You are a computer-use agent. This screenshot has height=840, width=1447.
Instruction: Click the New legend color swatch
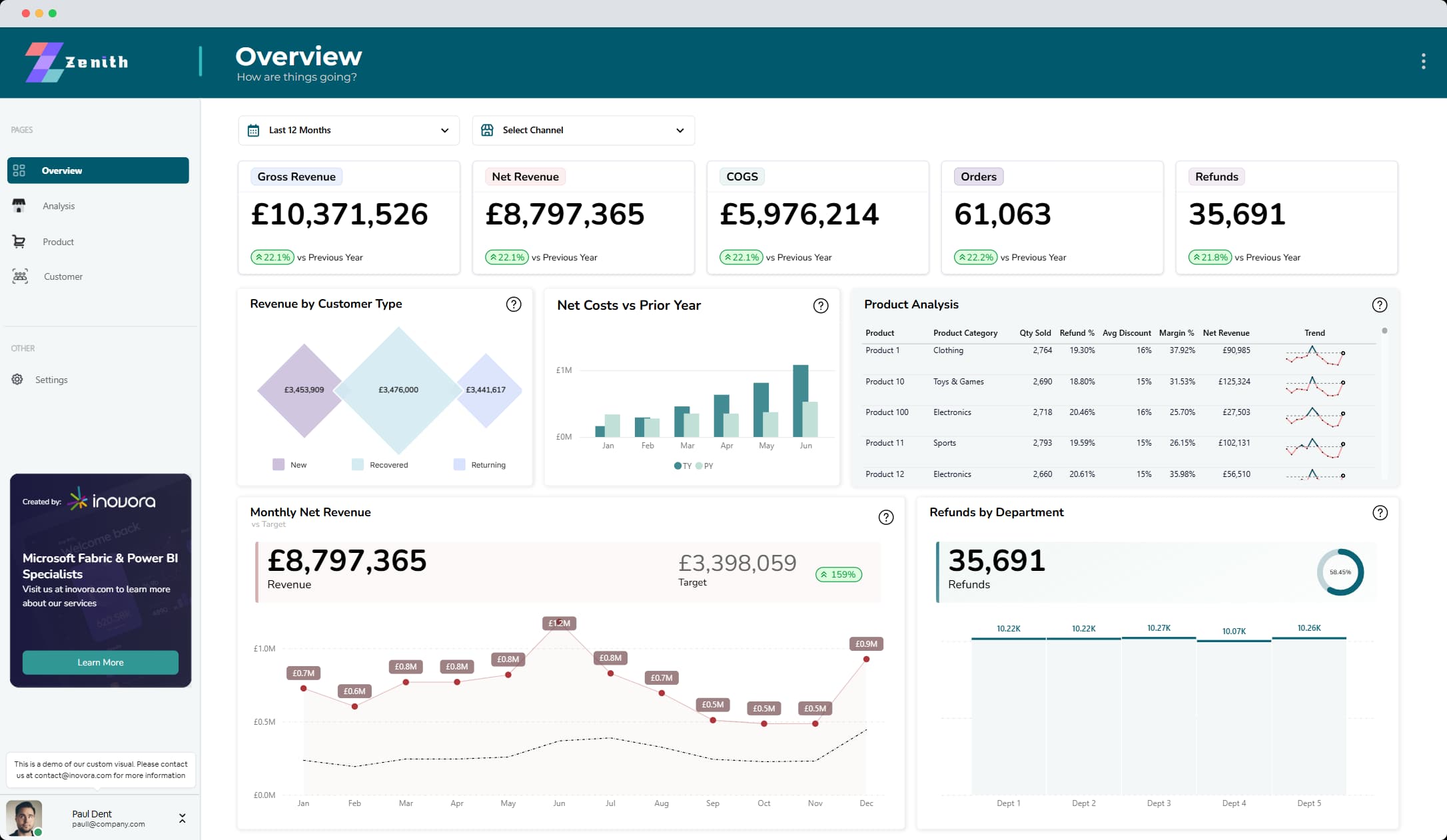tap(278, 464)
